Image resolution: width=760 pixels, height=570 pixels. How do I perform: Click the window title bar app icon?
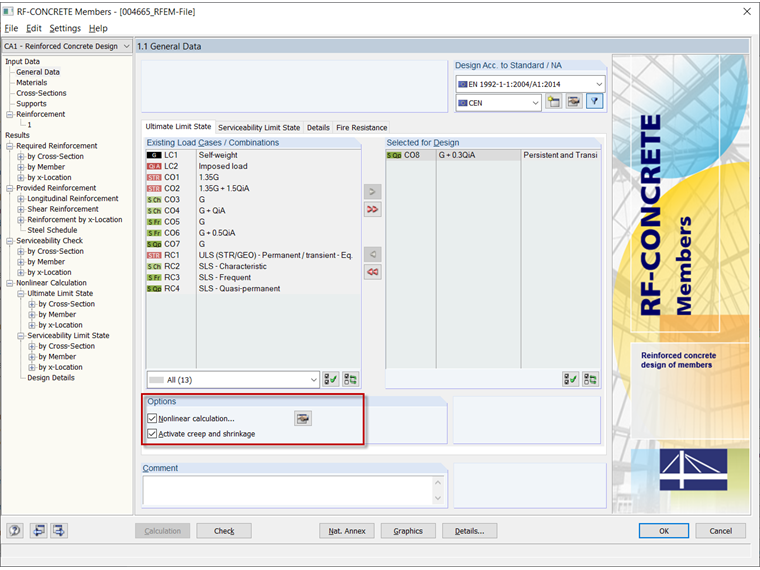(x=8, y=11)
